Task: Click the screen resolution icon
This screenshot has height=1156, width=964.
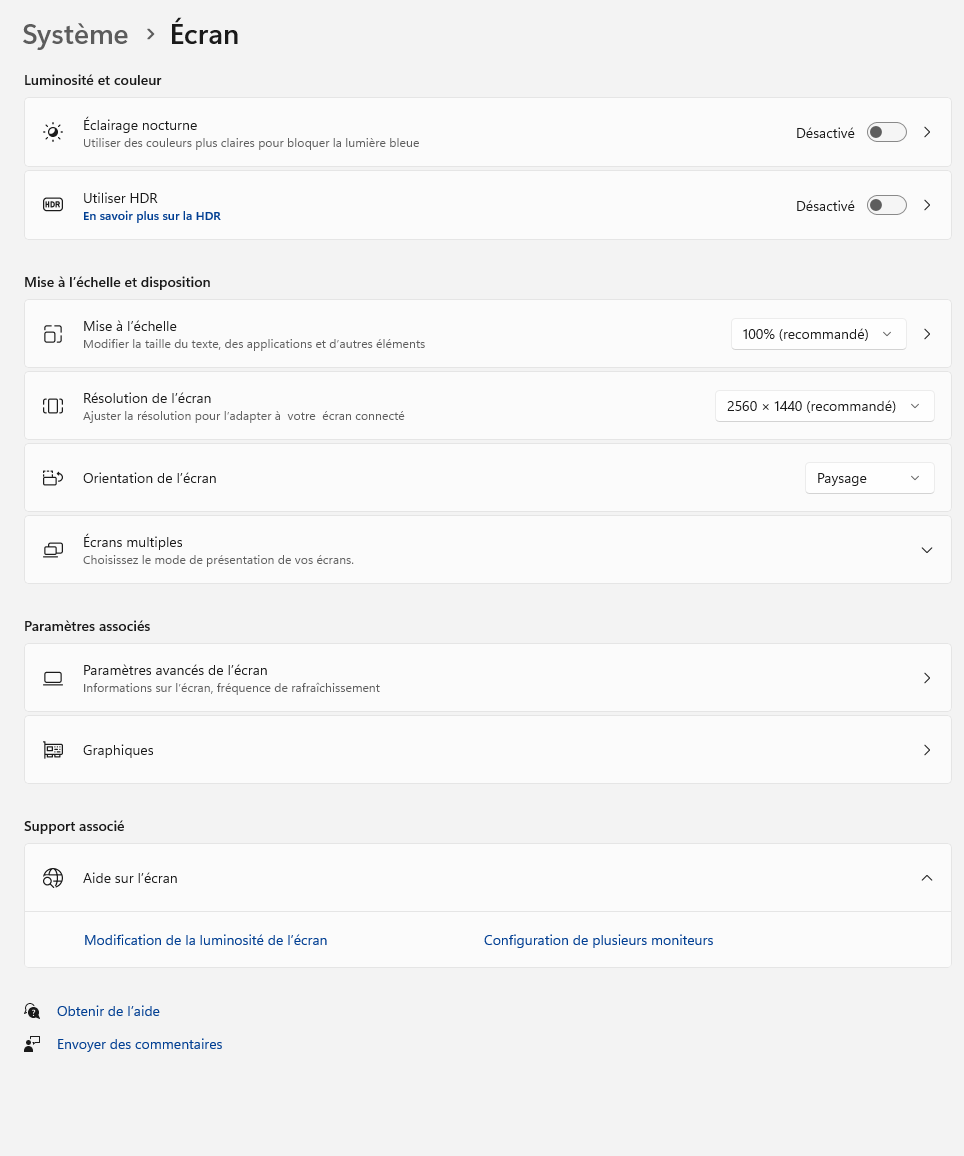Action: coord(53,406)
